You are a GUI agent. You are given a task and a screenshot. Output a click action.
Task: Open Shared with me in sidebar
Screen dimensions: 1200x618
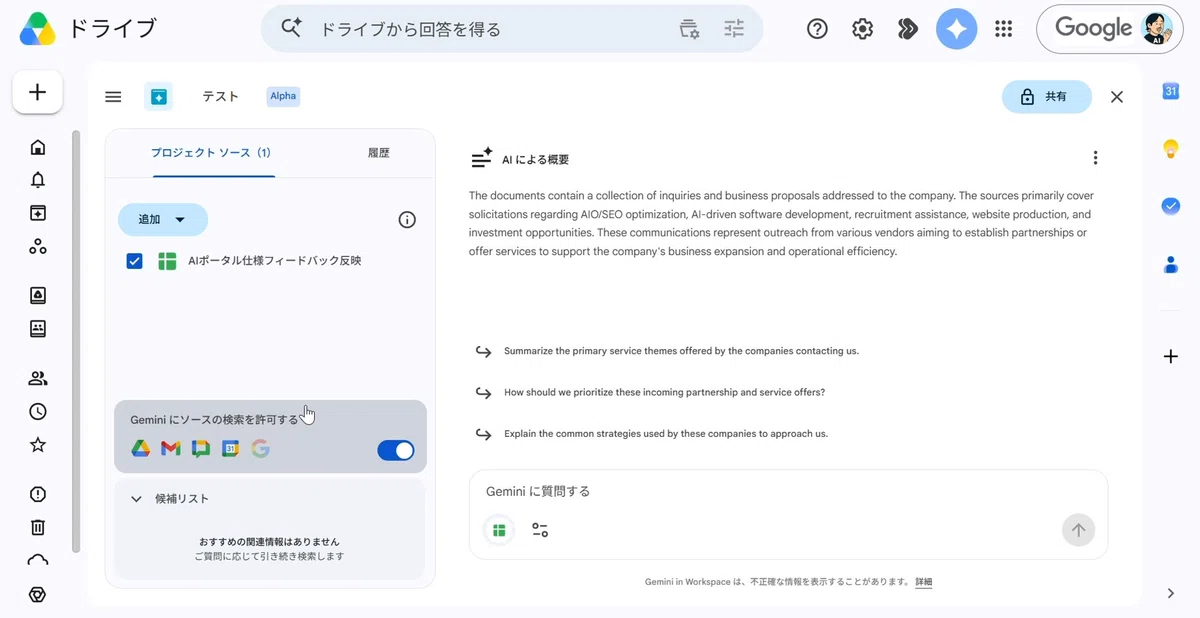tap(38, 378)
